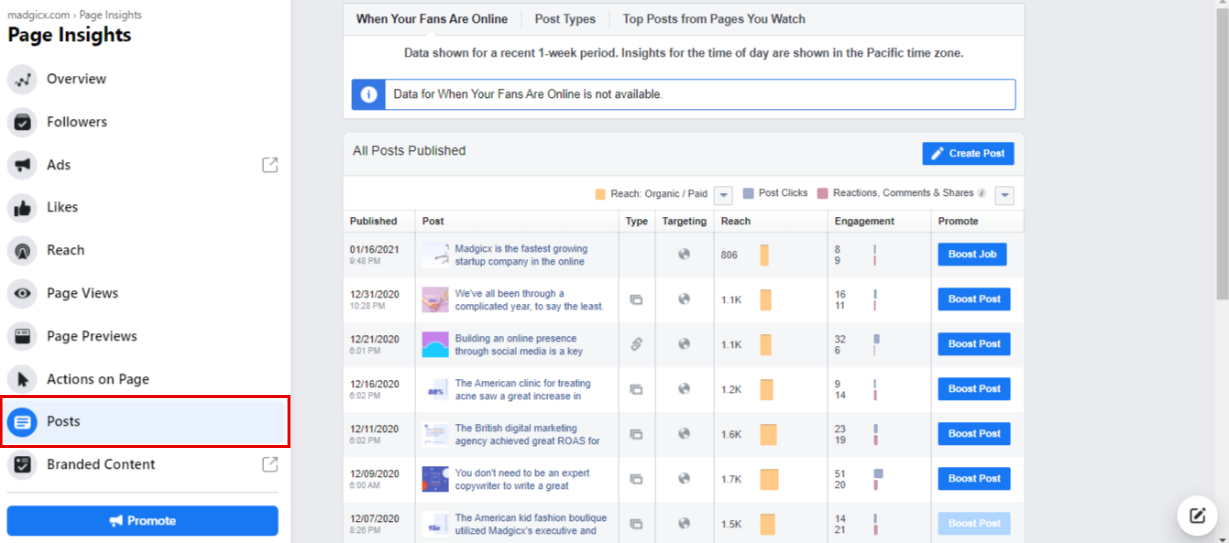
Task: Select the Reach signal icon
Action: (22, 250)
